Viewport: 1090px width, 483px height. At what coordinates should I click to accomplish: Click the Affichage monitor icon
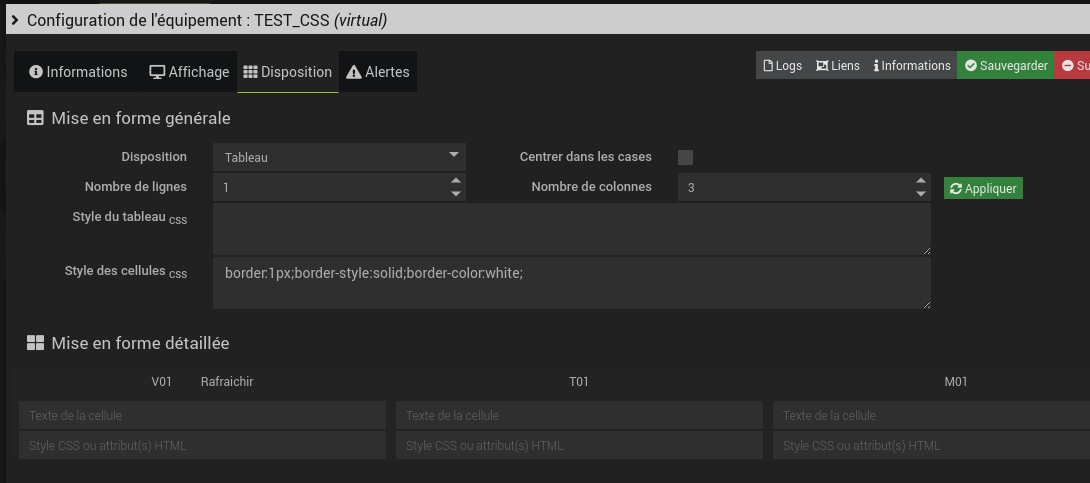click(x=157, y=72)
